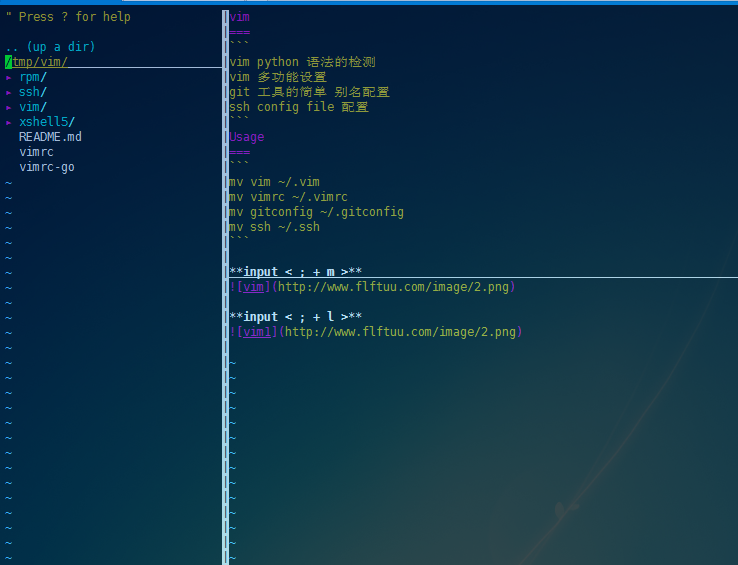Open the rpm/ directory entry
This screenshot has height=565, width=738.
(33, 77)
